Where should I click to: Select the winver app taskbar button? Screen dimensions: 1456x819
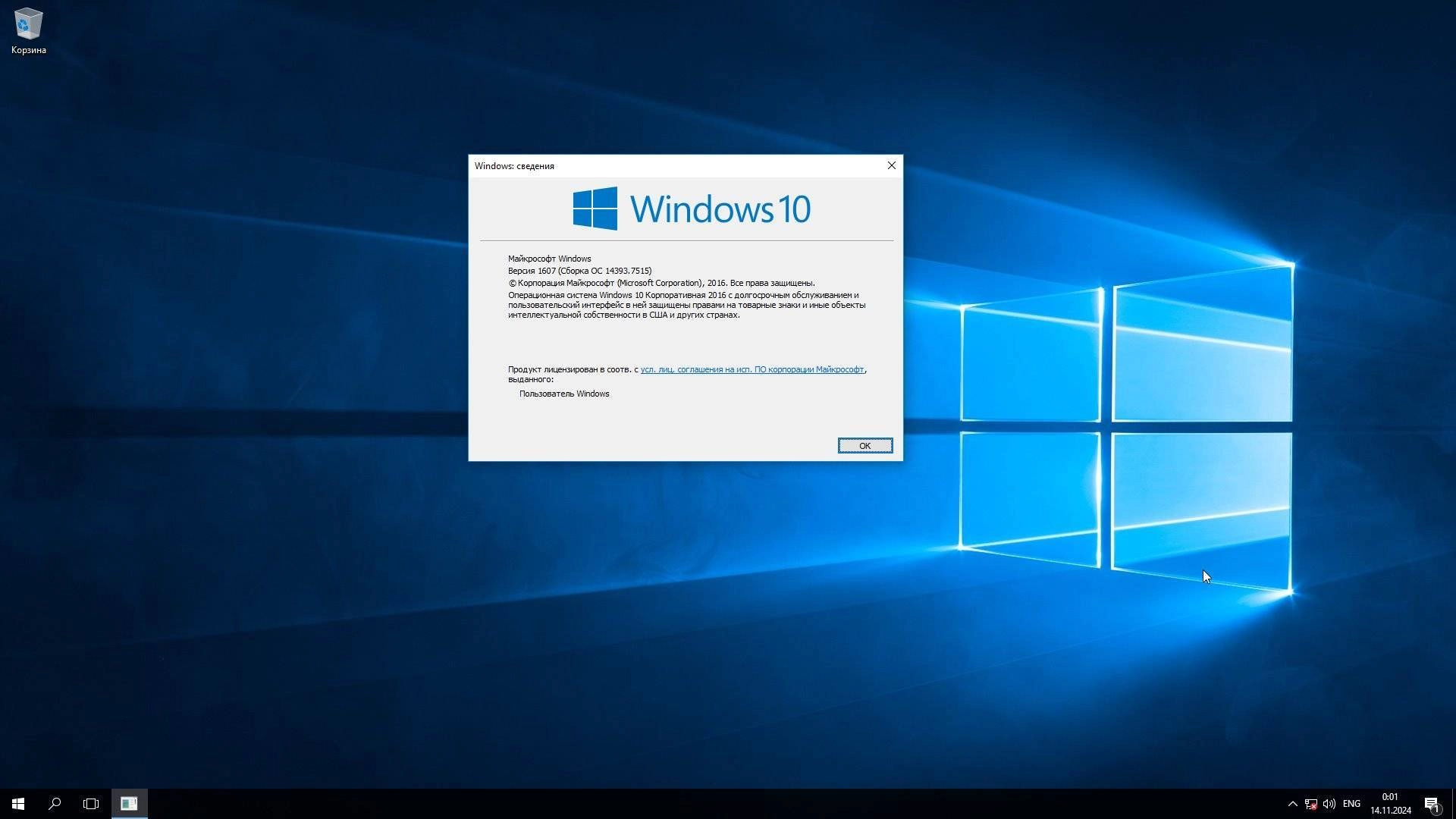tap(129, 804)
